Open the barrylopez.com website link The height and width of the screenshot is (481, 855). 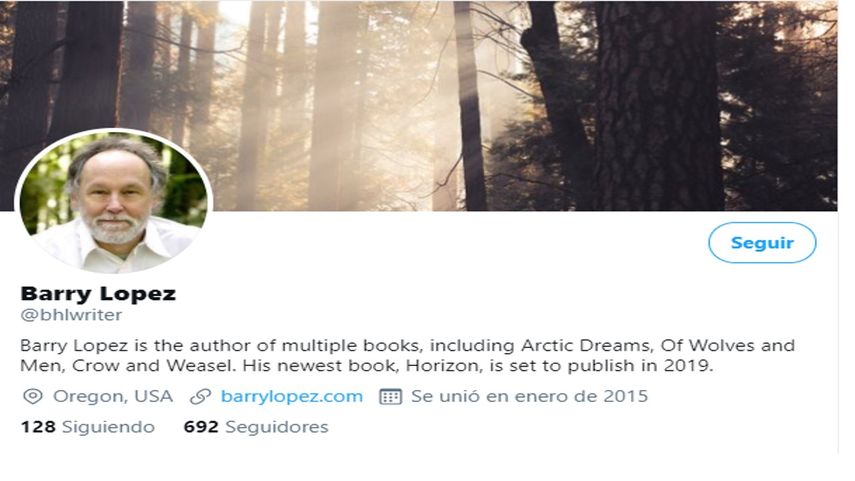point(292,396)
